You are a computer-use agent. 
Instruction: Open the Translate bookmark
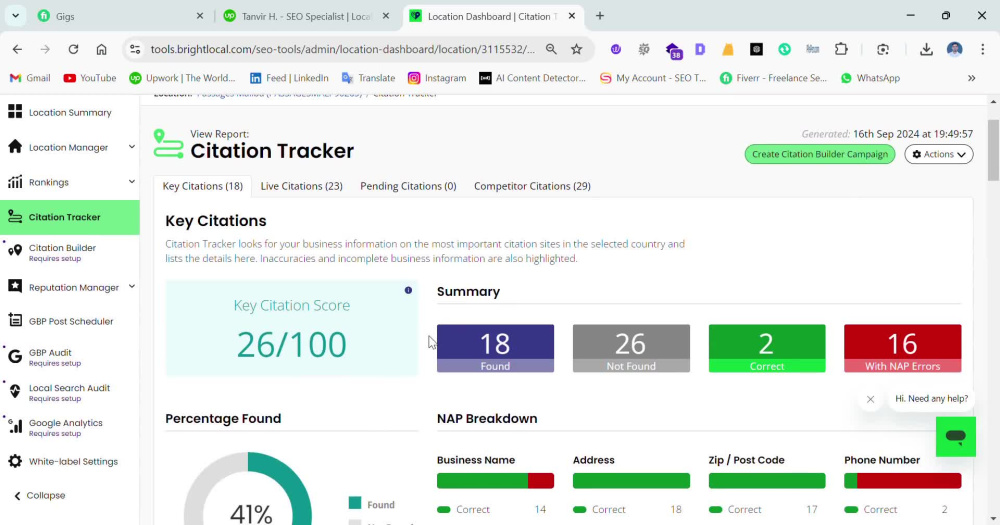pos(368,78)
